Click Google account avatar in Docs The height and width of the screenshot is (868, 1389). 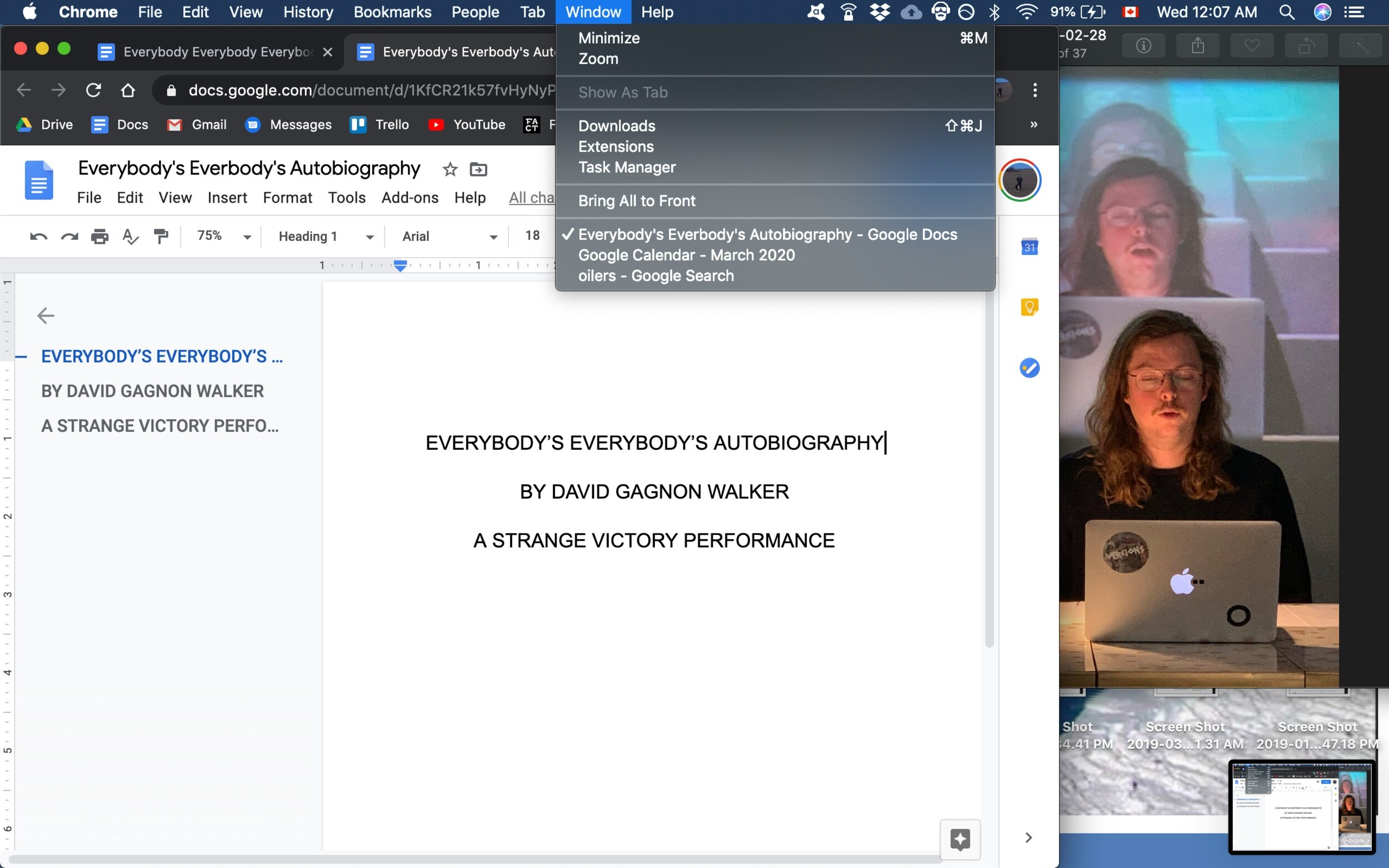(x=1020, y=180)
